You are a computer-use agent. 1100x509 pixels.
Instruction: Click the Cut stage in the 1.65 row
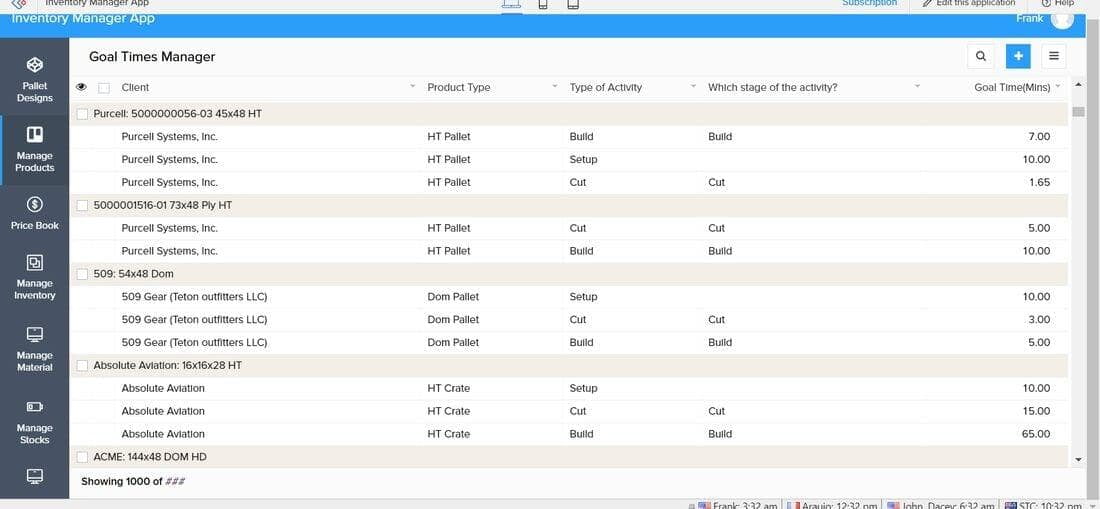click(716, 182)
